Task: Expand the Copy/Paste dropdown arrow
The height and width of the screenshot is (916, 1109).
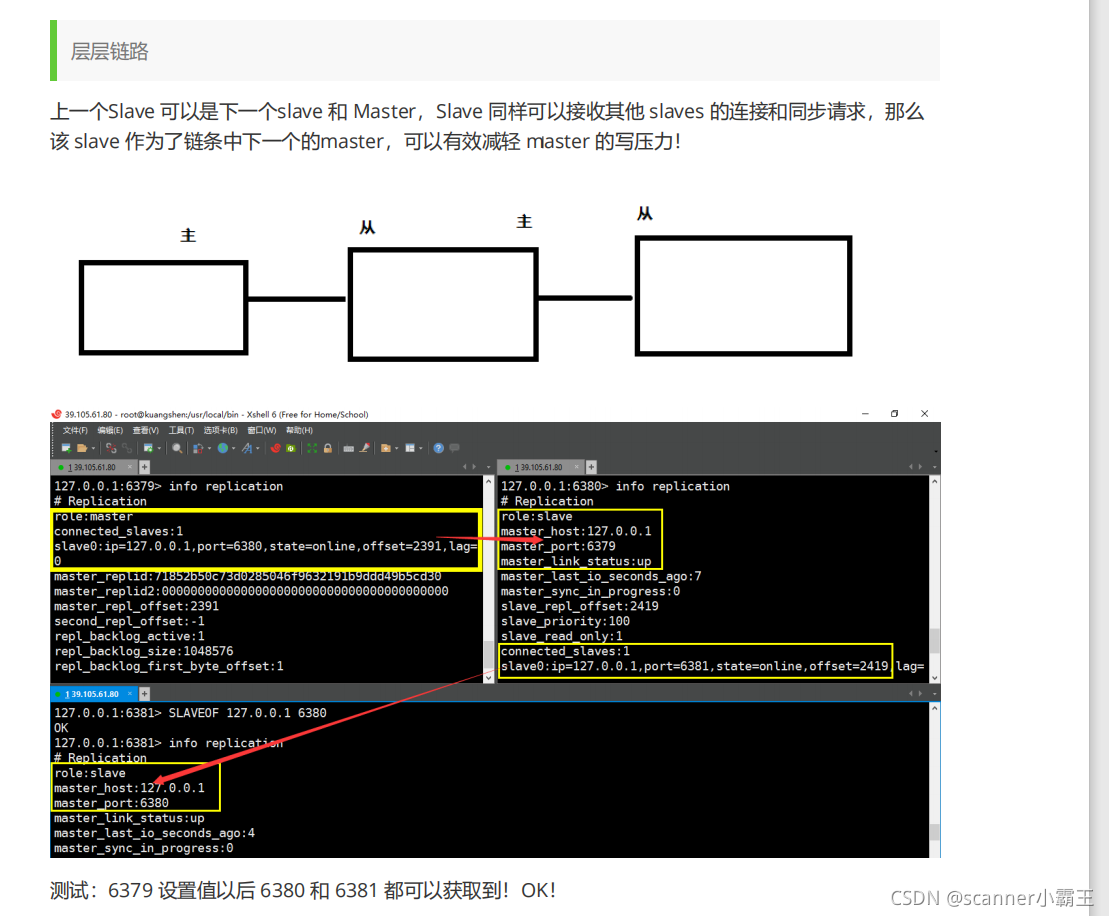Action: [x=209, y=448]
